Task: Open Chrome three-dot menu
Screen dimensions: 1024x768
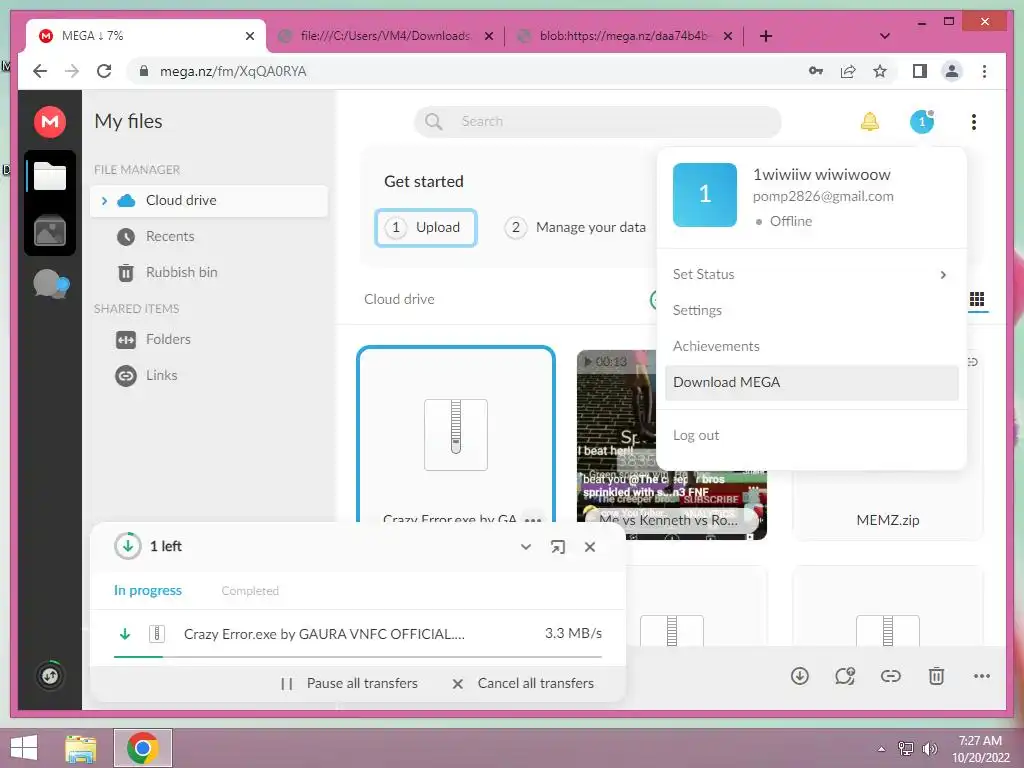Action: [984, 71]
